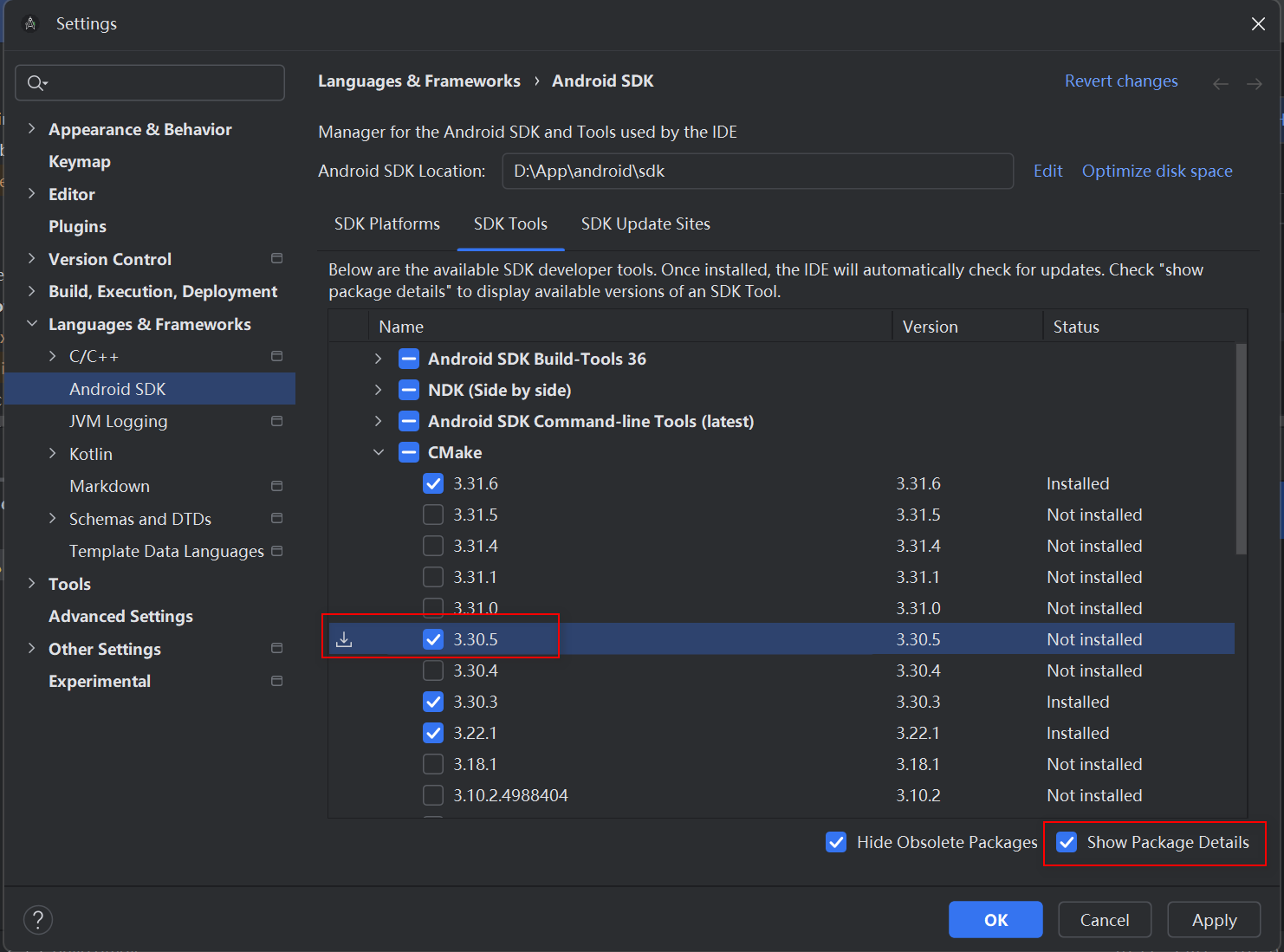
Task: Click project-level icon next to Other Settings
Action: tap(277, 648)
